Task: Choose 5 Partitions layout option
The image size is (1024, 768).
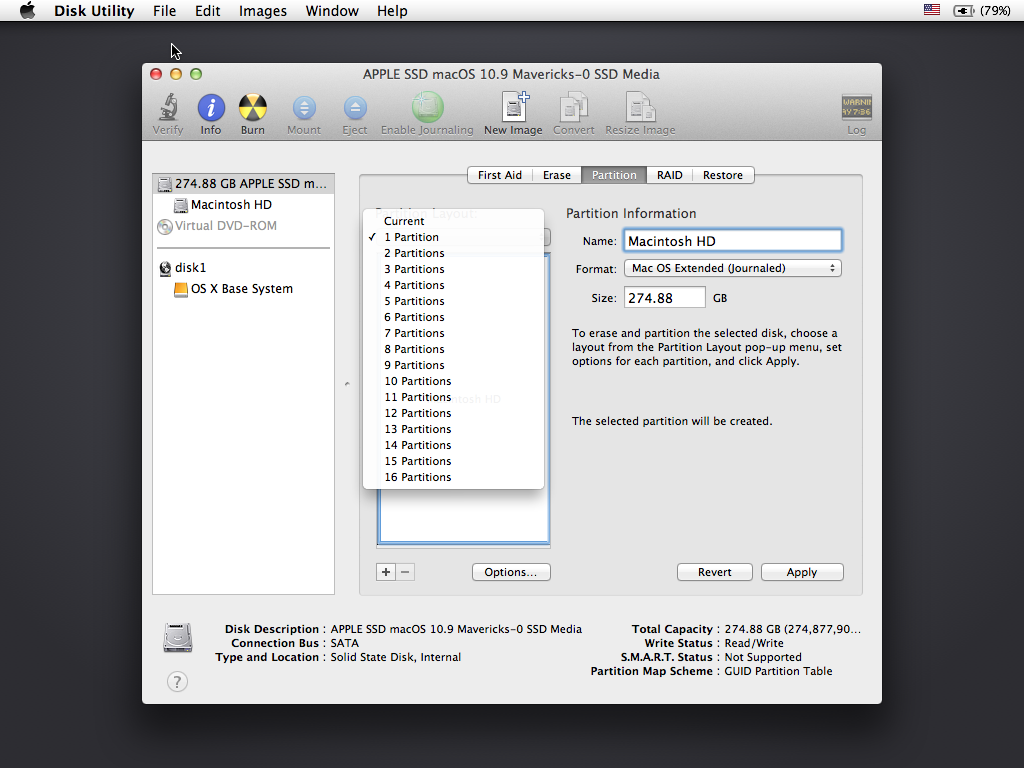Action: (453, 301)
